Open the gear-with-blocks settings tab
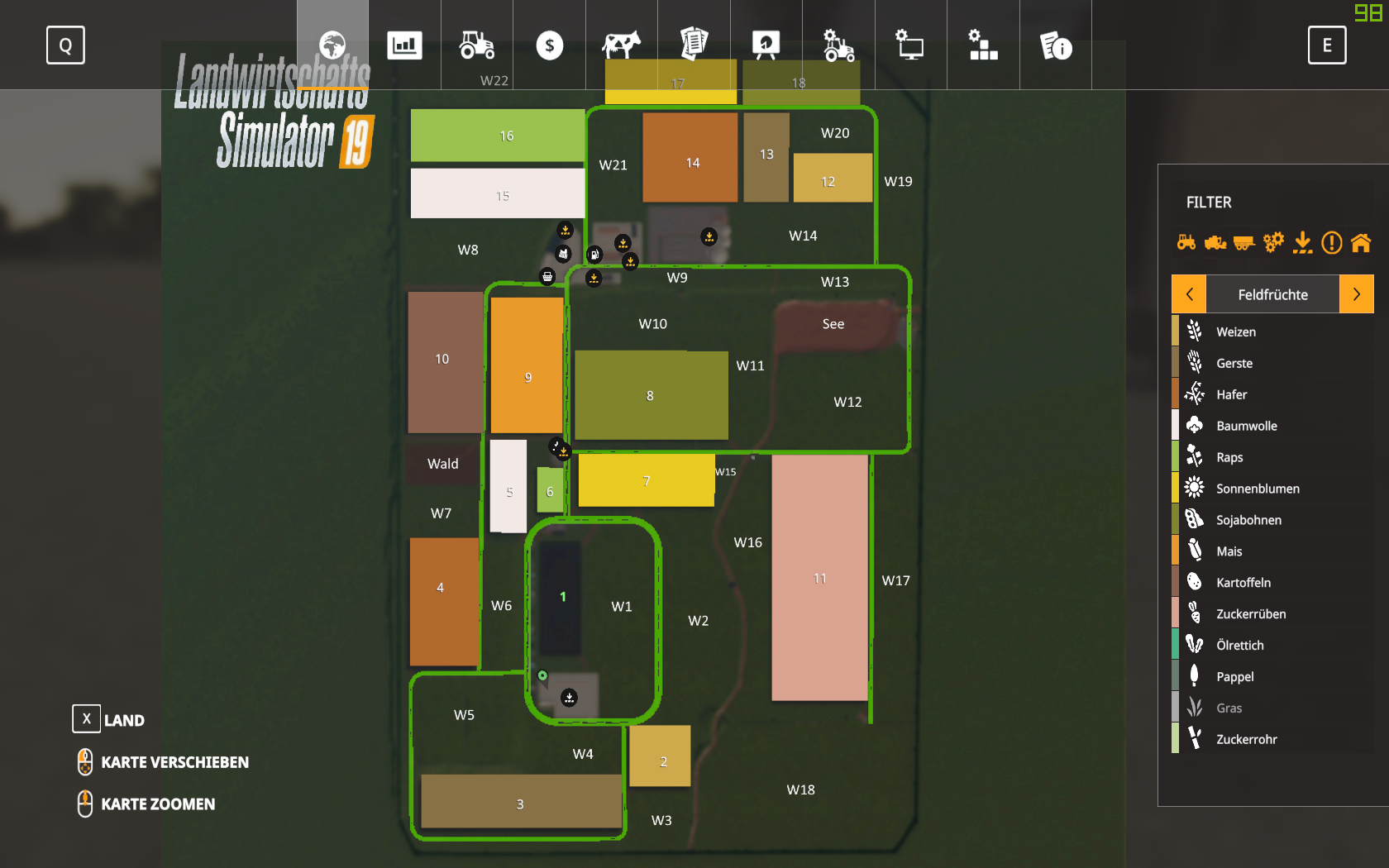1389x868 pixels. [983, 45]
